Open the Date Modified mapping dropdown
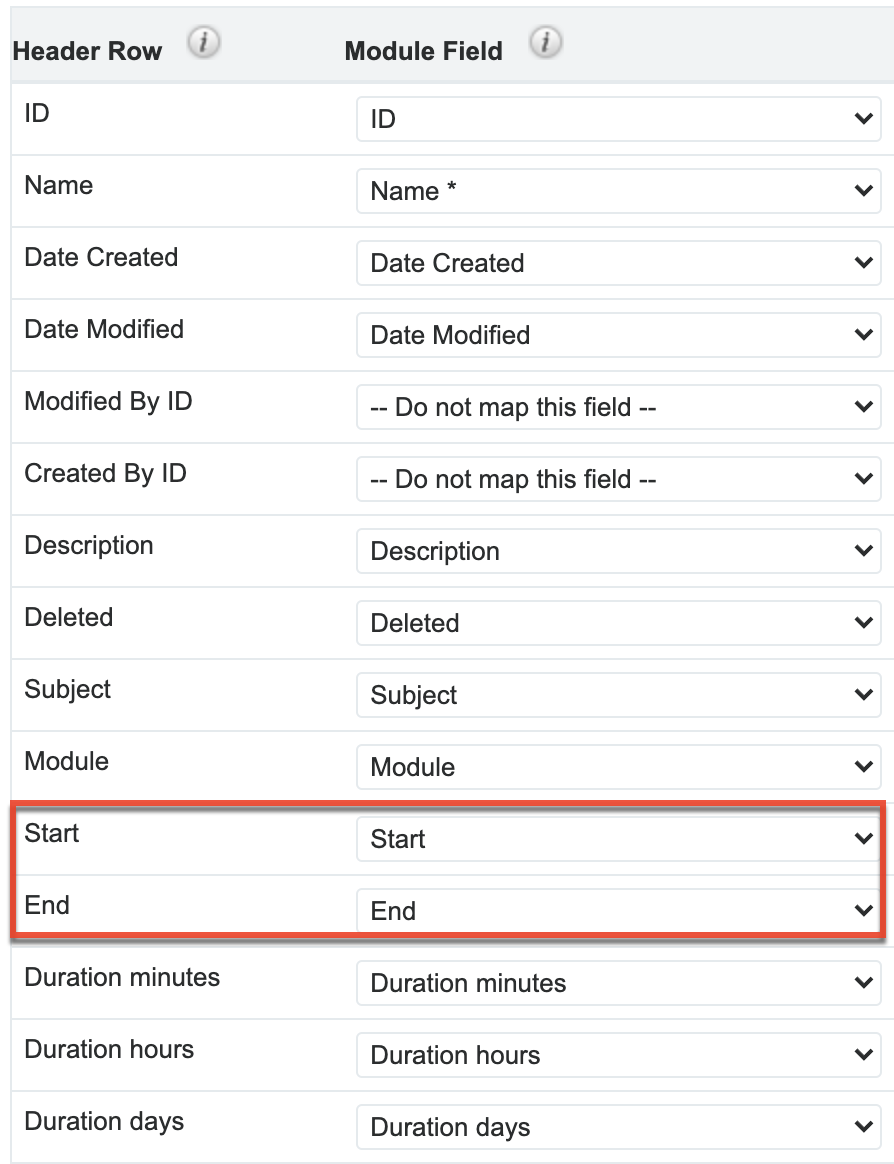 pos(619,335)
